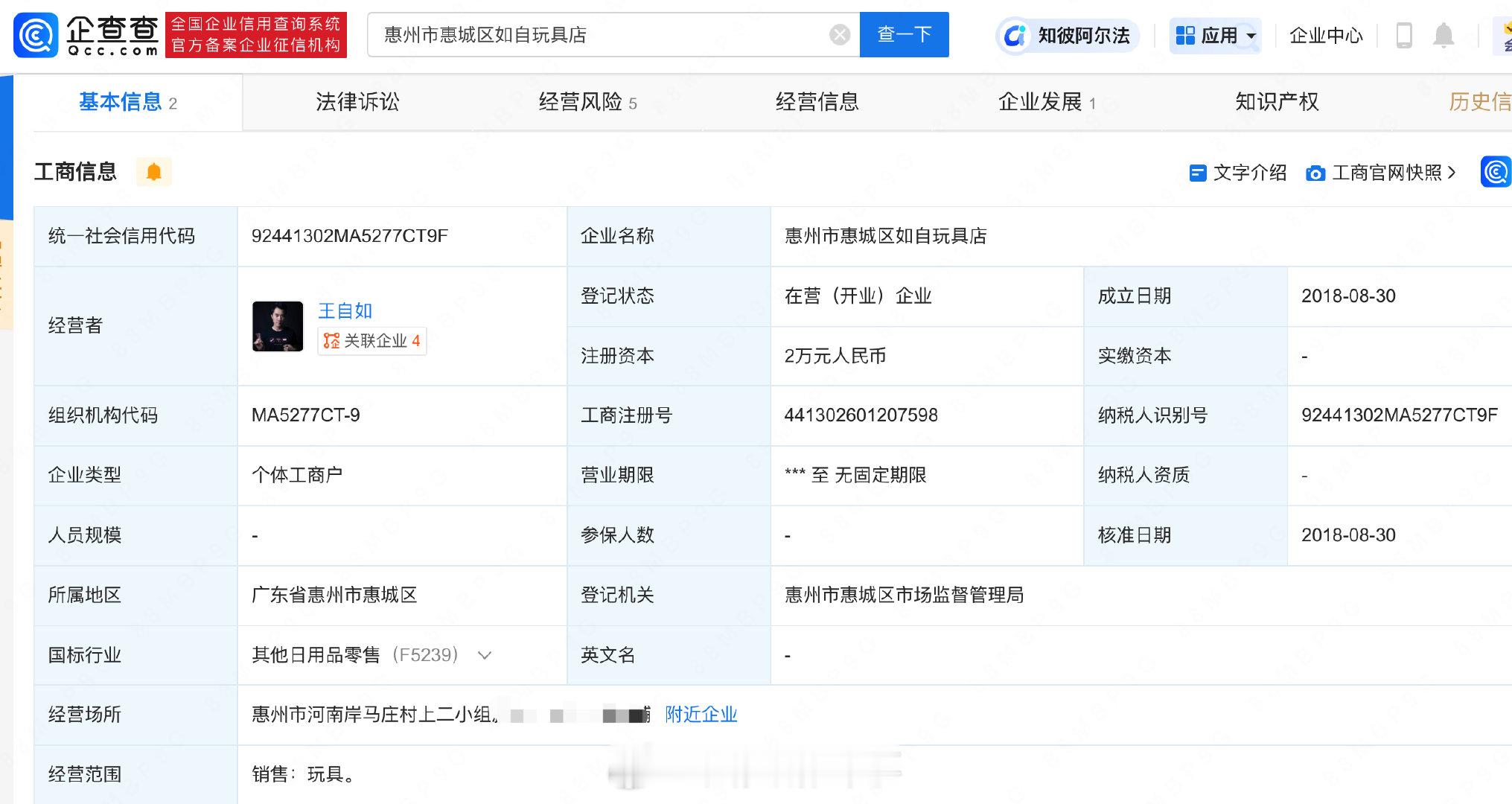Click 惠州市惠城区市场监督管理局 registration authority
The width and height of the screenshot is (1512, 804).
[904, 595]
